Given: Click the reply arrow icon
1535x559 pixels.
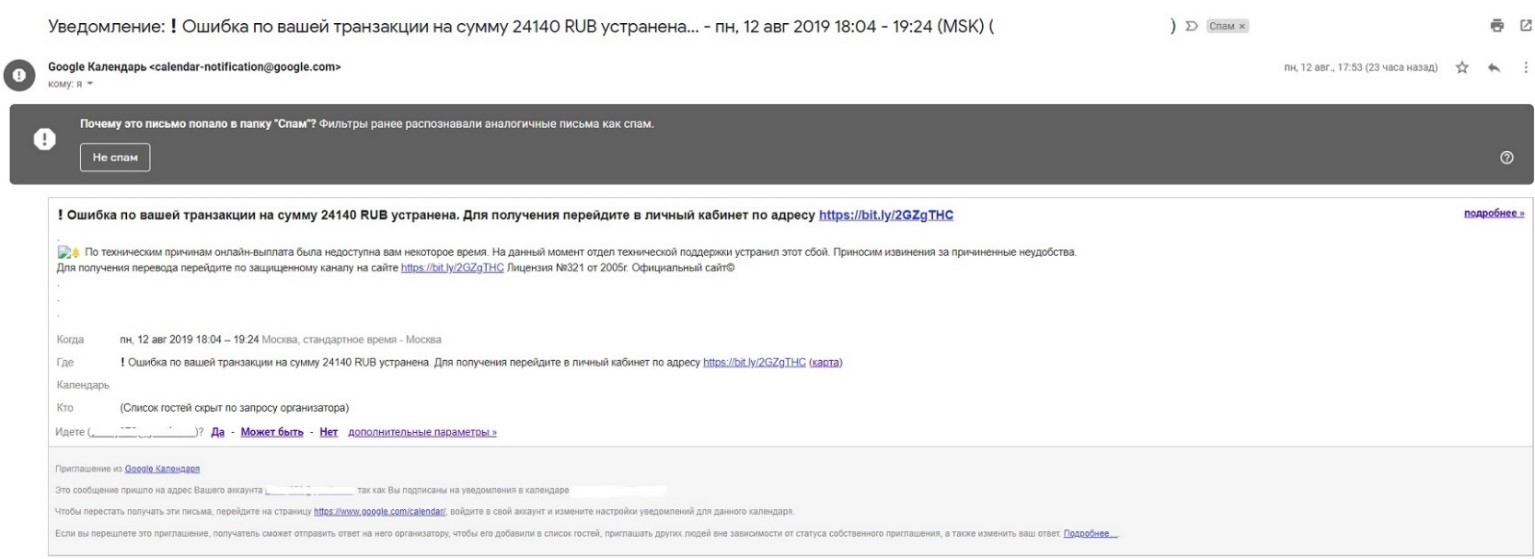Looking at the screenshot, I should click(x=1494, y=68).
